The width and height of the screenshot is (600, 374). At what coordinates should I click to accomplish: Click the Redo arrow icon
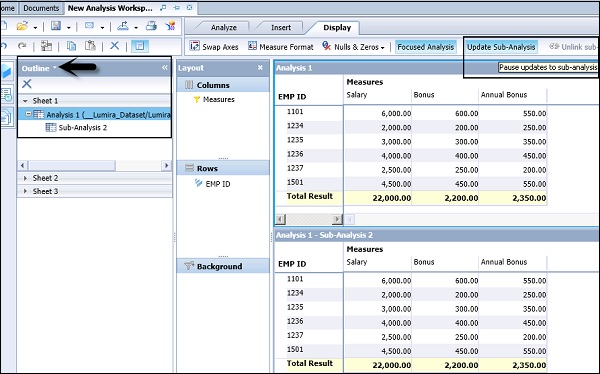click(22, 46)
